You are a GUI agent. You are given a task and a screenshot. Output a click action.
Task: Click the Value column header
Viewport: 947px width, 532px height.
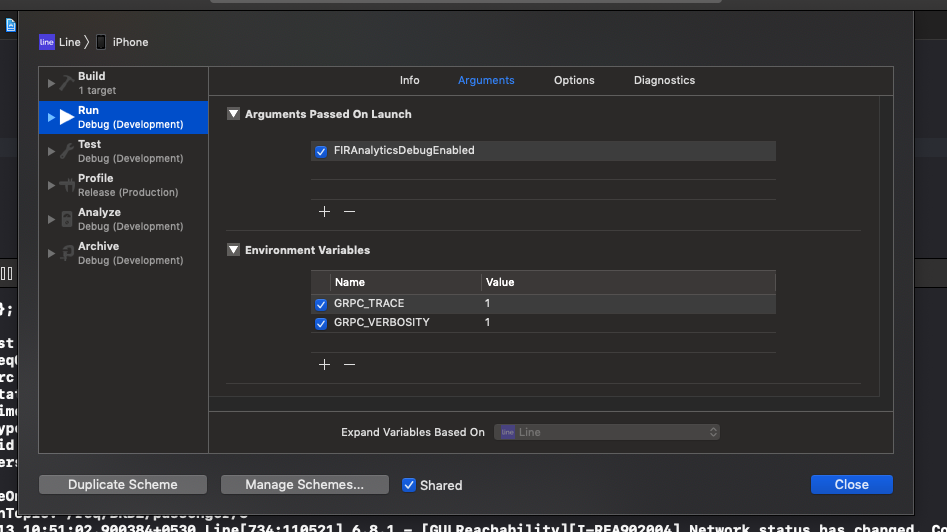(x=628, y=282)
